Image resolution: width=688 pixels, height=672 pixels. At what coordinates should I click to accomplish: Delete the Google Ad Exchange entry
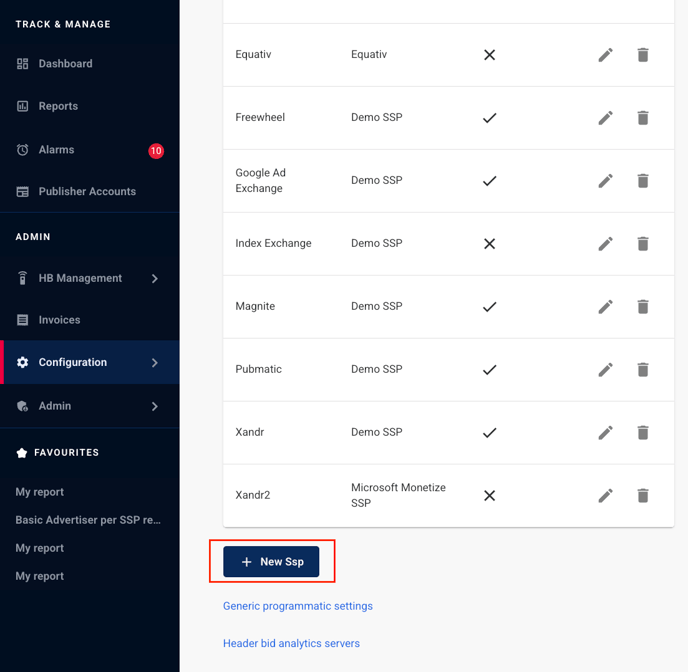coord(643,181)
